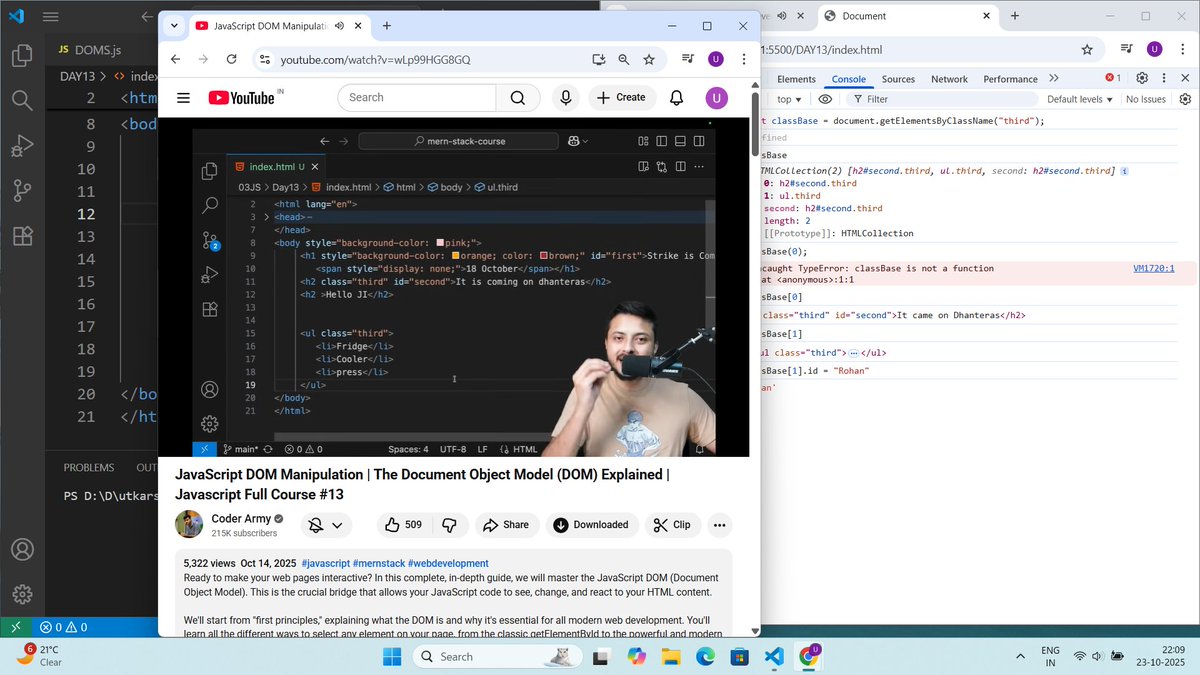
Task: Search YouTube with voice microphone
Action: 566,97
